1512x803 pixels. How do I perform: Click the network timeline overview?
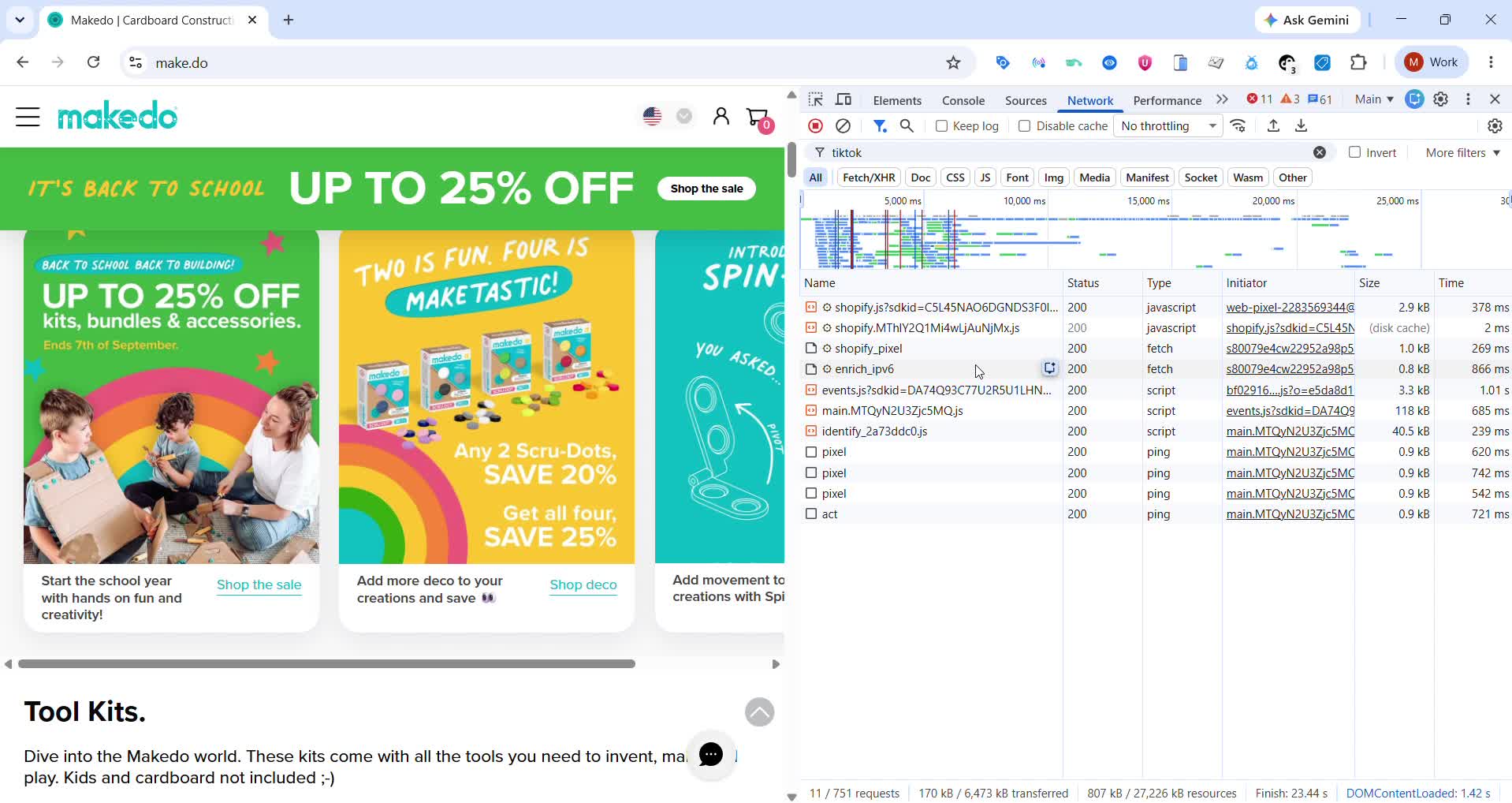point(1156,230)
